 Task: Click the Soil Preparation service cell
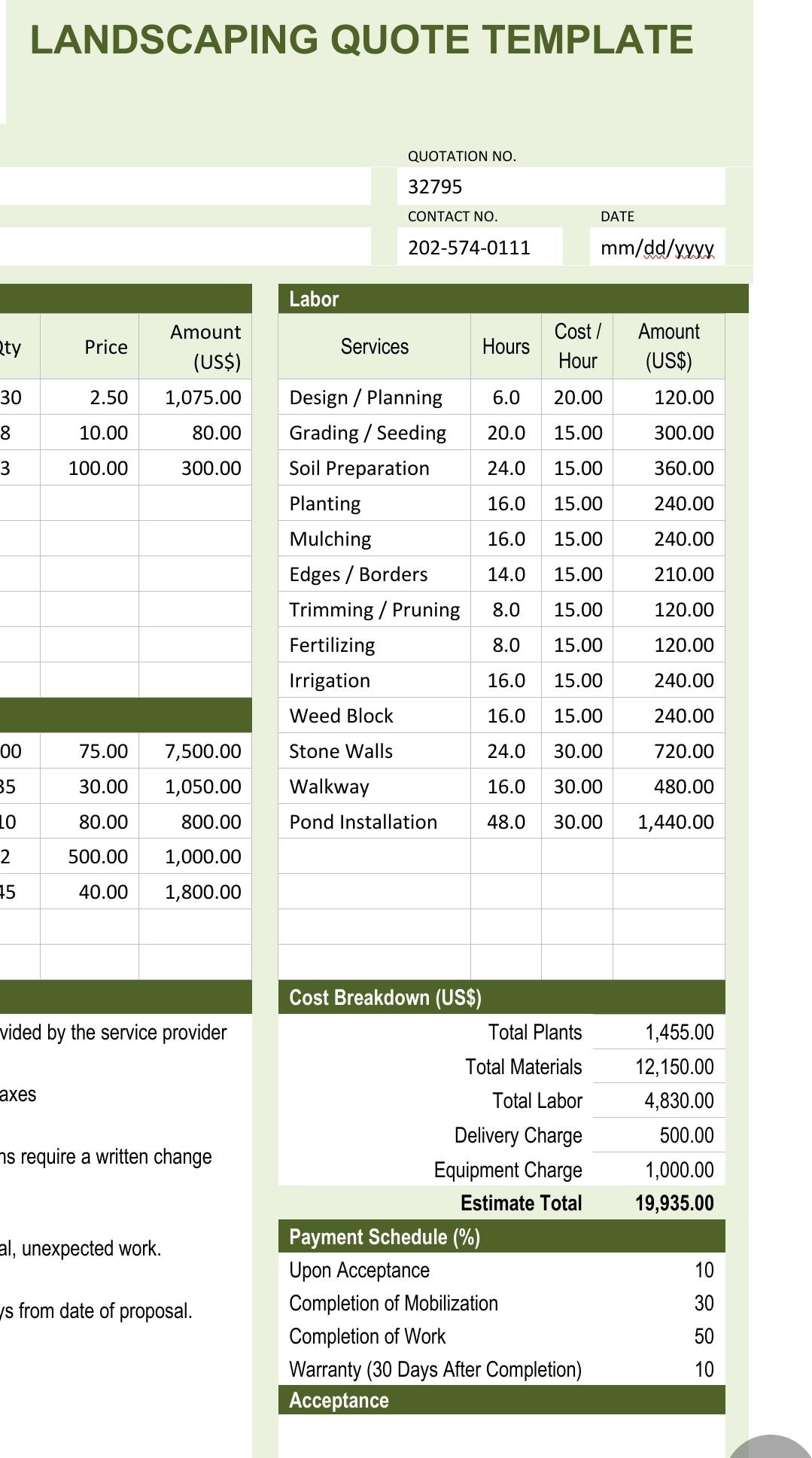click(374, 468)
